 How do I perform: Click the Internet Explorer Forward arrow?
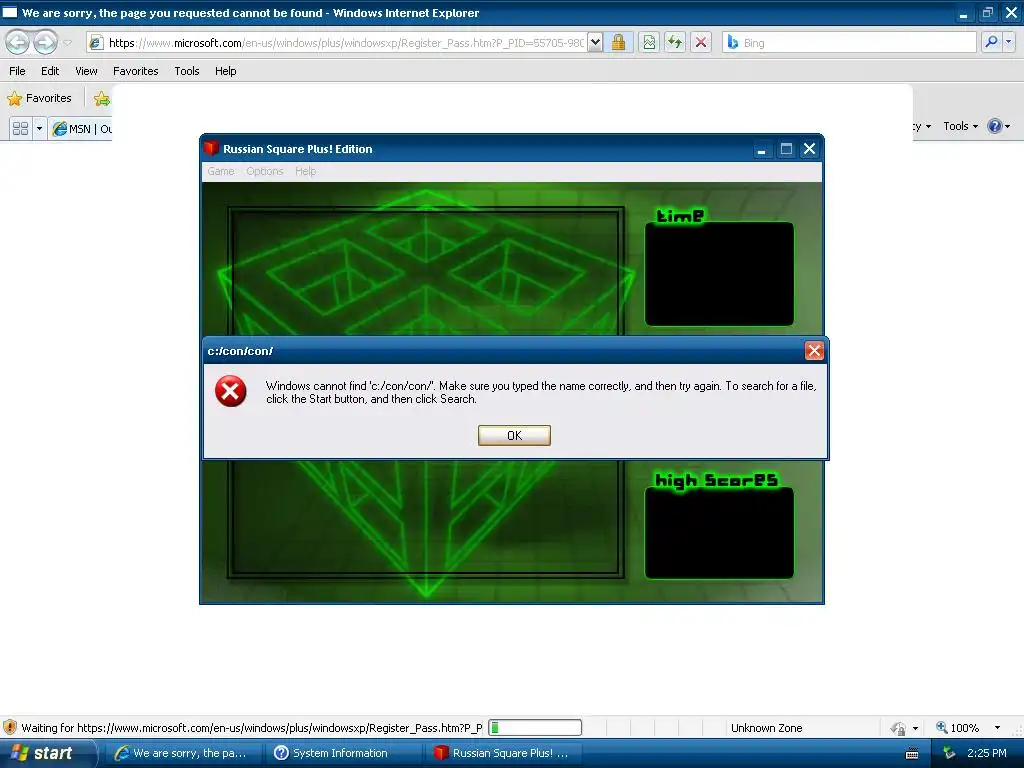[45, 42]
